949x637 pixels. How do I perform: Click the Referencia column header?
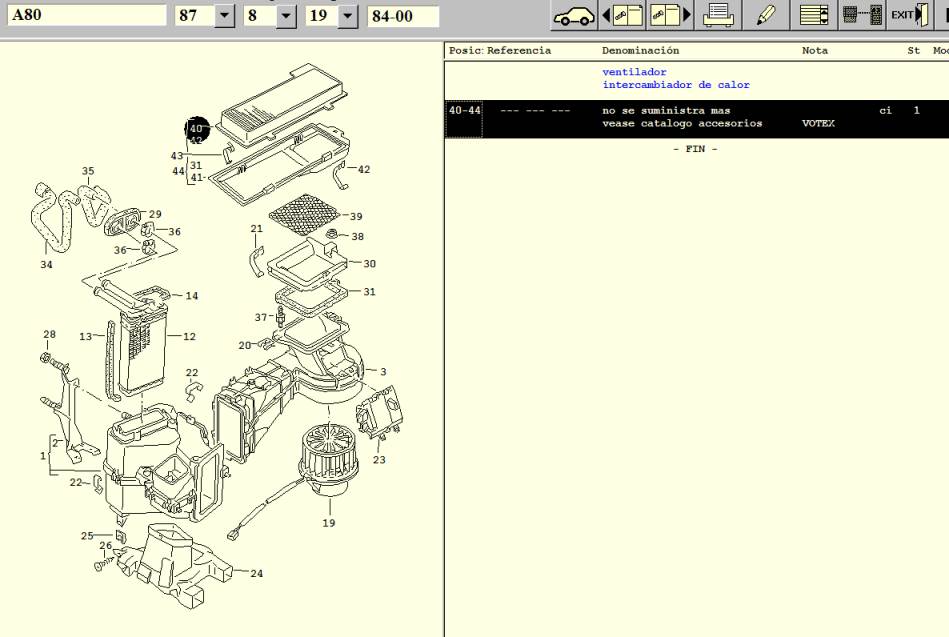[518, 50]
